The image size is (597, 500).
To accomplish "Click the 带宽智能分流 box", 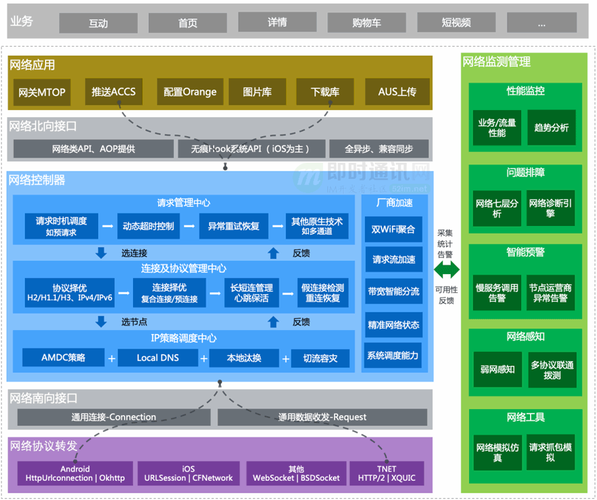I will coord(394,291).
